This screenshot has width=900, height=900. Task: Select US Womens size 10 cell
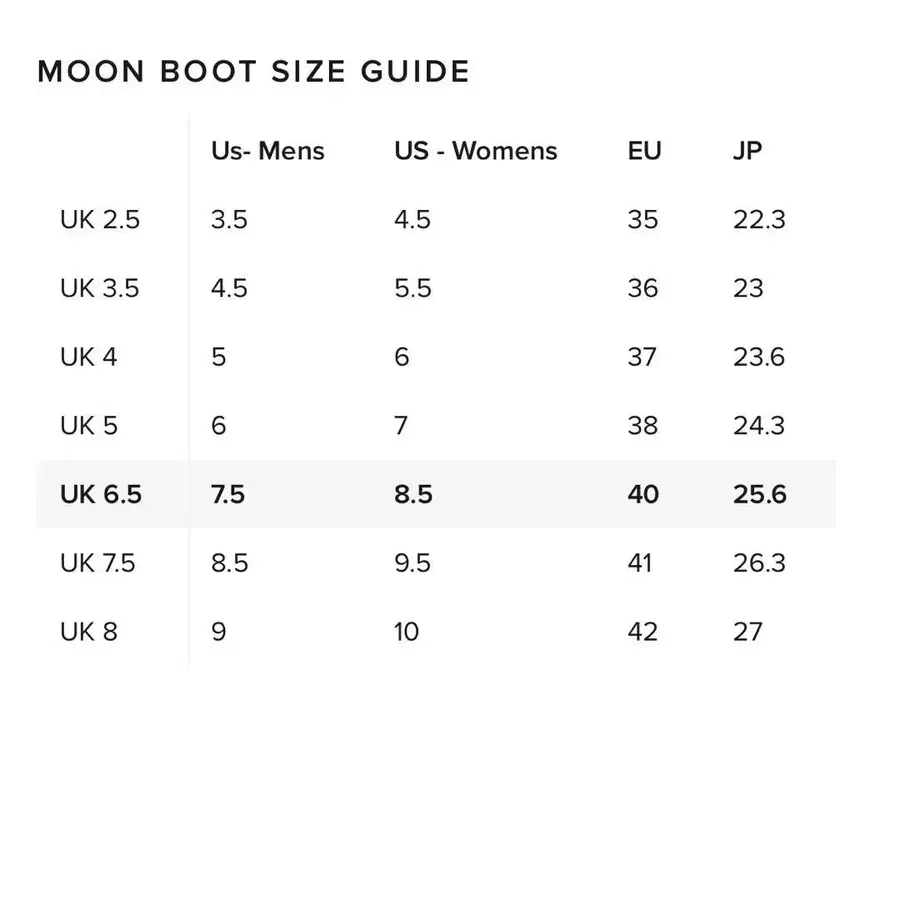(x=406, y=632)
